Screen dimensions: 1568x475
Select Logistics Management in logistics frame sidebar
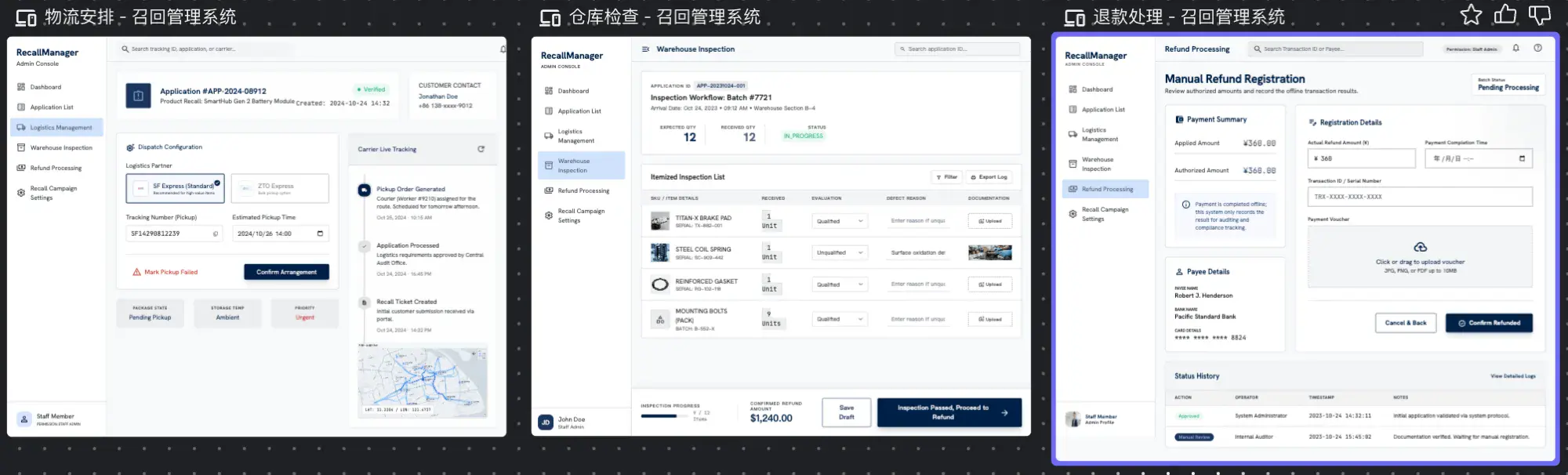pos(56,127)
